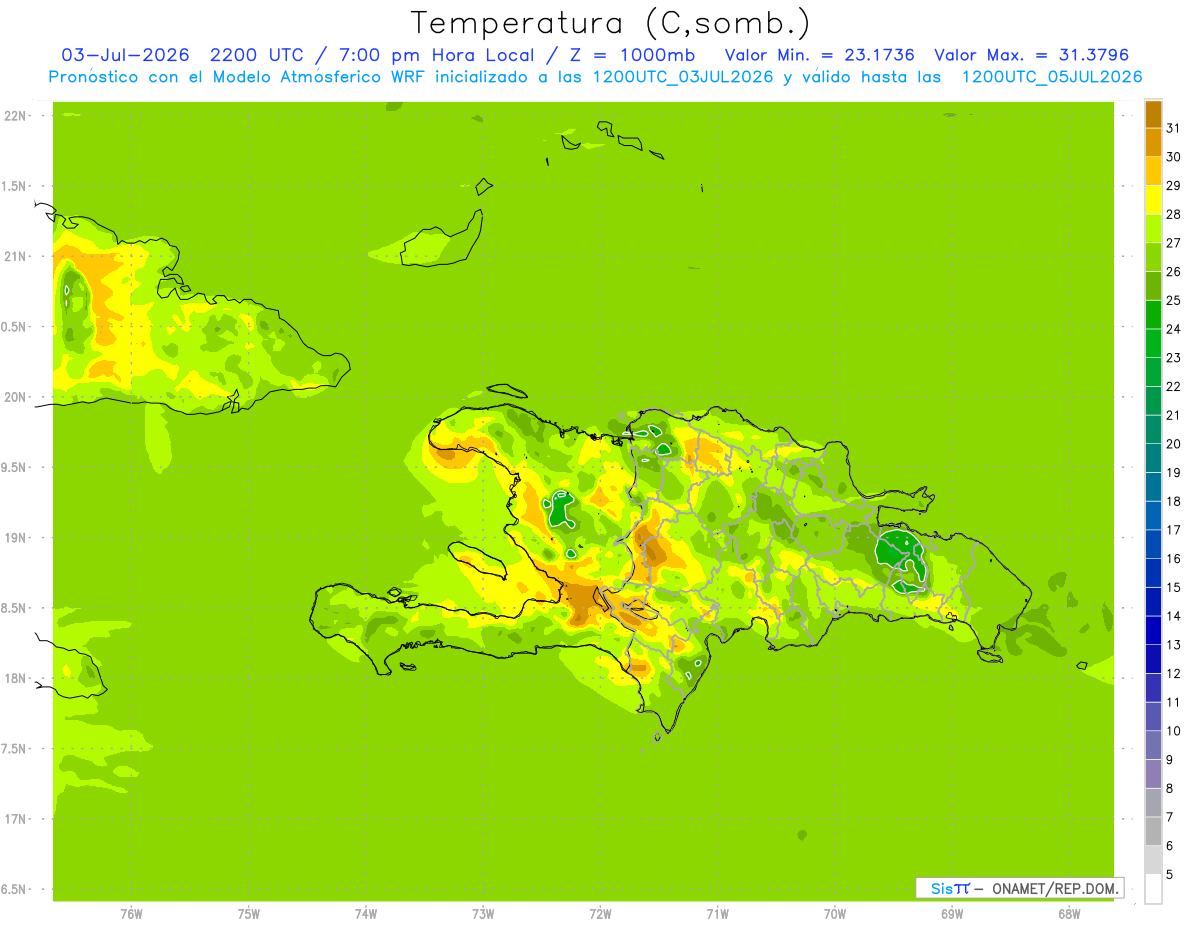
Task: Click the '1.5N' latitude label
Action: coord(14,186)
